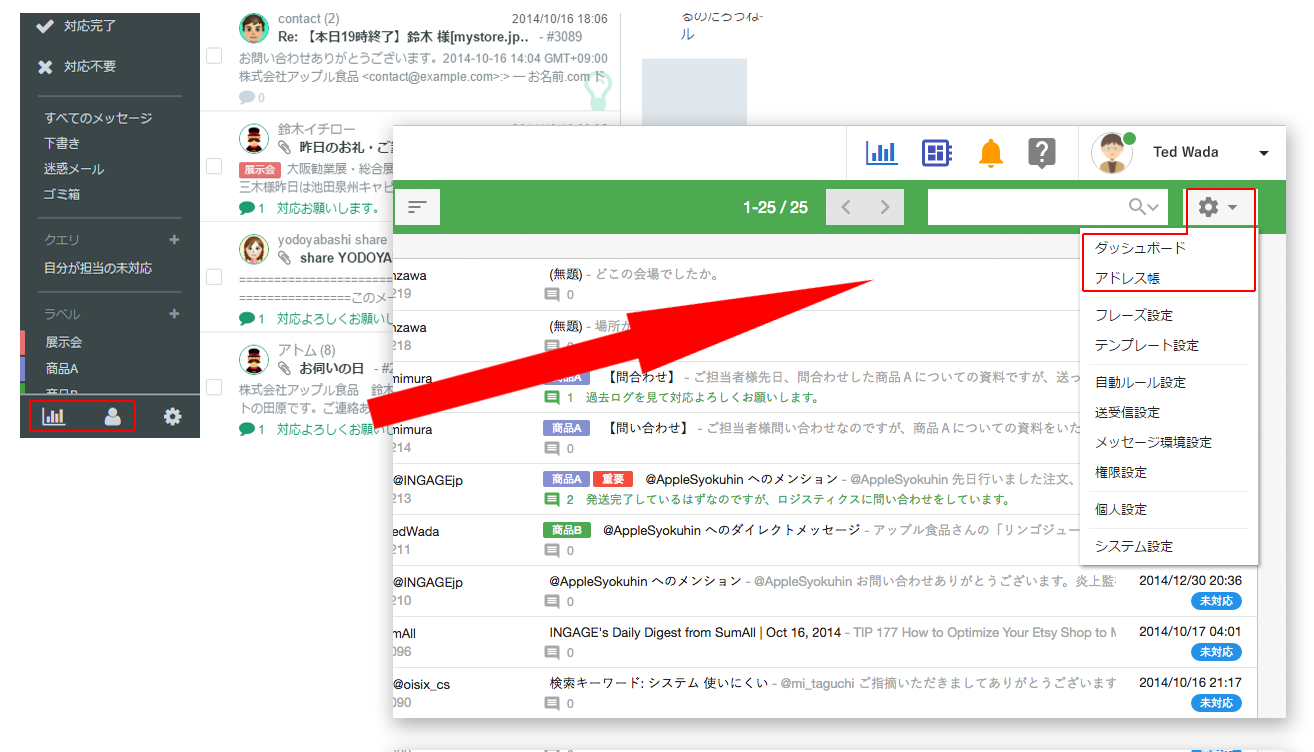The image size is (1314, 752).
Task: Click the 対応完了 checkmark icon
Action: click(45, 26)
